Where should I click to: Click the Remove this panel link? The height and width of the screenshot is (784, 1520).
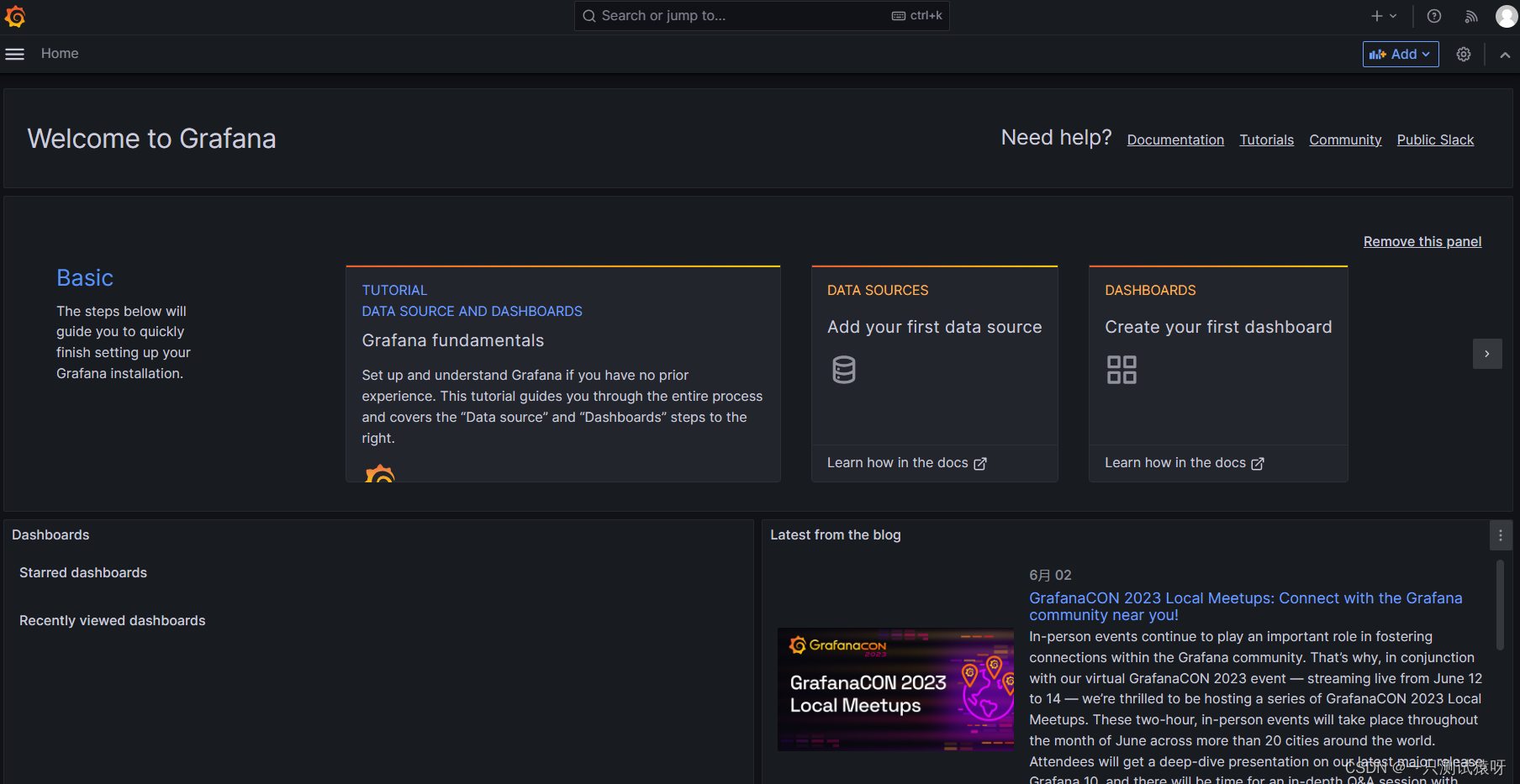(1422, 241)
